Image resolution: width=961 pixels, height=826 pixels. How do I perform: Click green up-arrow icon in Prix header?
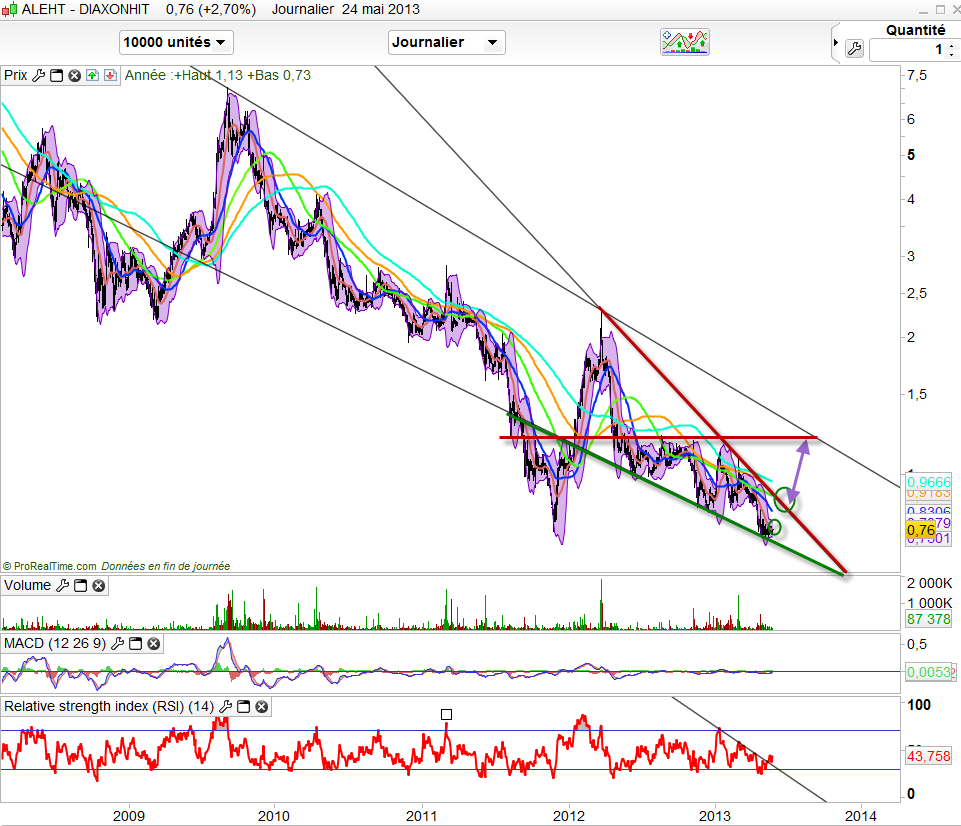(92, 75)
